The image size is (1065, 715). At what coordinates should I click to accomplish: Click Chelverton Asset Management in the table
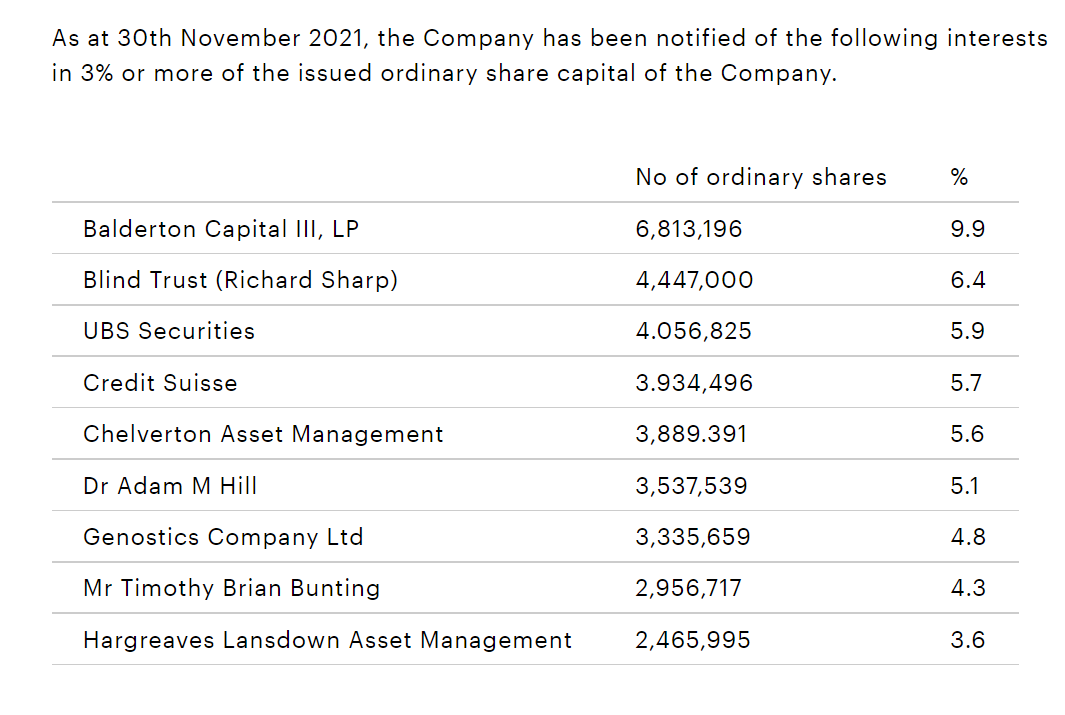[x=263, y=434]
